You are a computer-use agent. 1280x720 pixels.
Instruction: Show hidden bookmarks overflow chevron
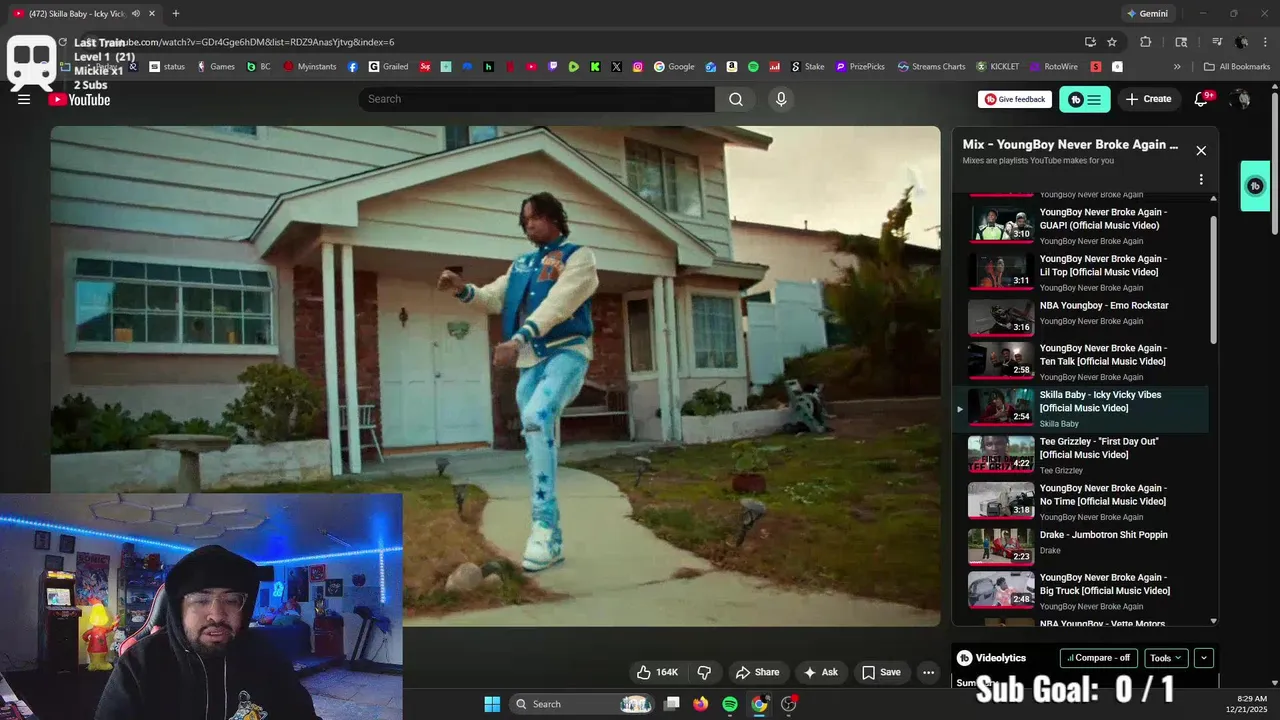(x=1177, y=67)
